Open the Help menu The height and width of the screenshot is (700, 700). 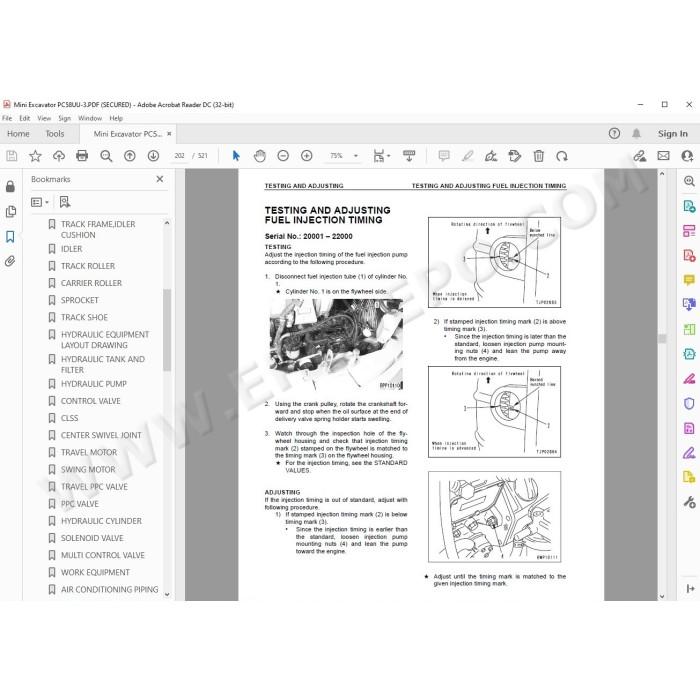116,118
